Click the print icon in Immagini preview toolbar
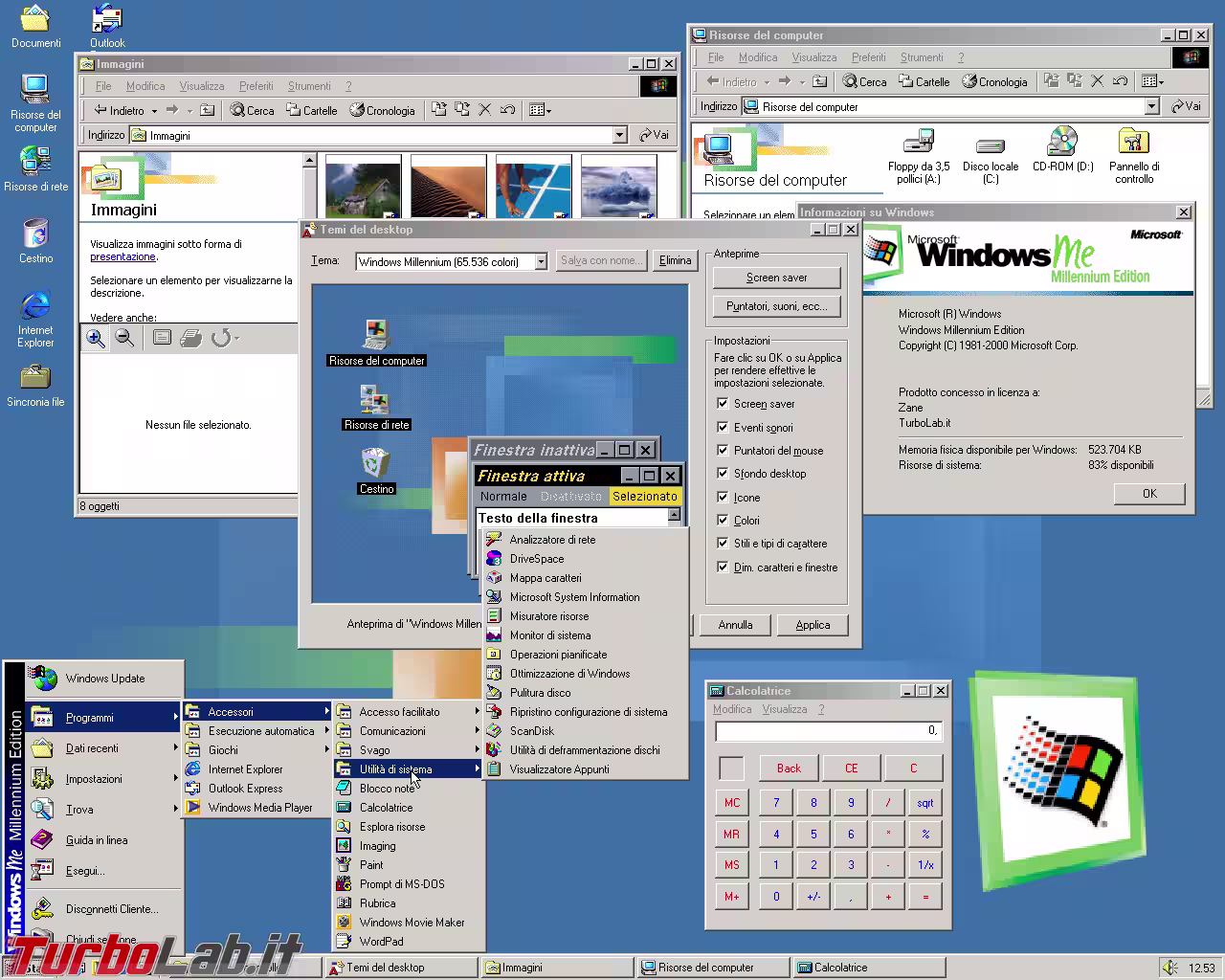The image size is (1225, 980). [x=191, y=338]
